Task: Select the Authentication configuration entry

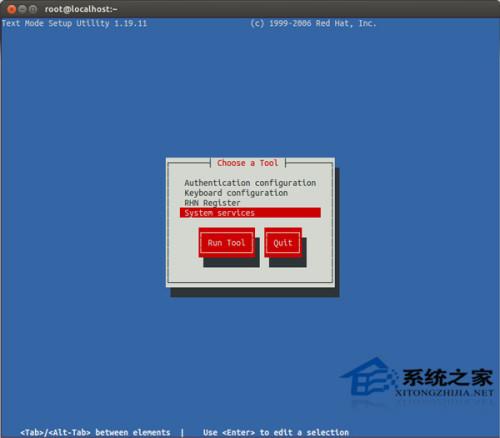Action: (250, 183)
